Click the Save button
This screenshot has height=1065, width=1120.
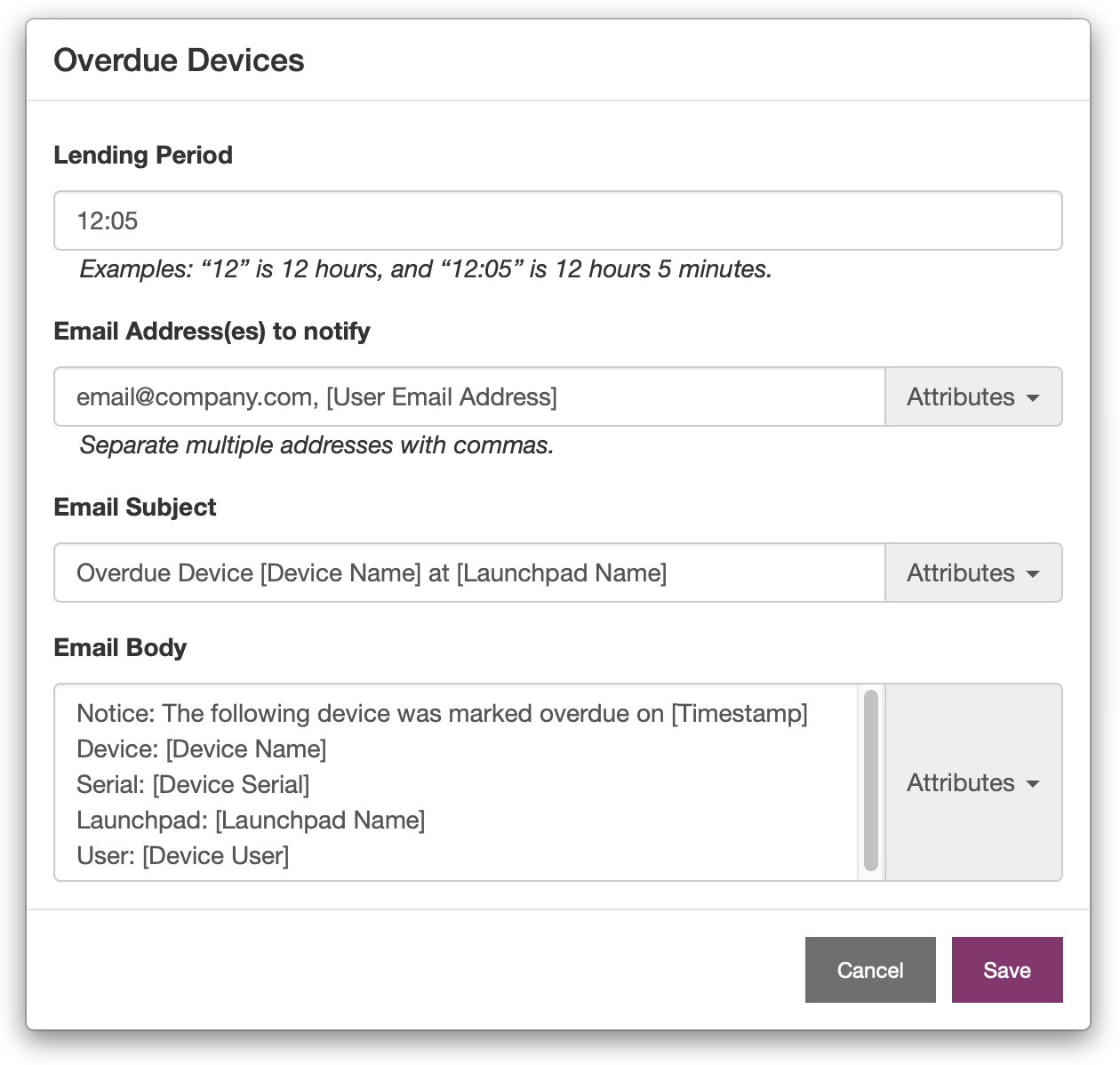tap(1006, 970)
